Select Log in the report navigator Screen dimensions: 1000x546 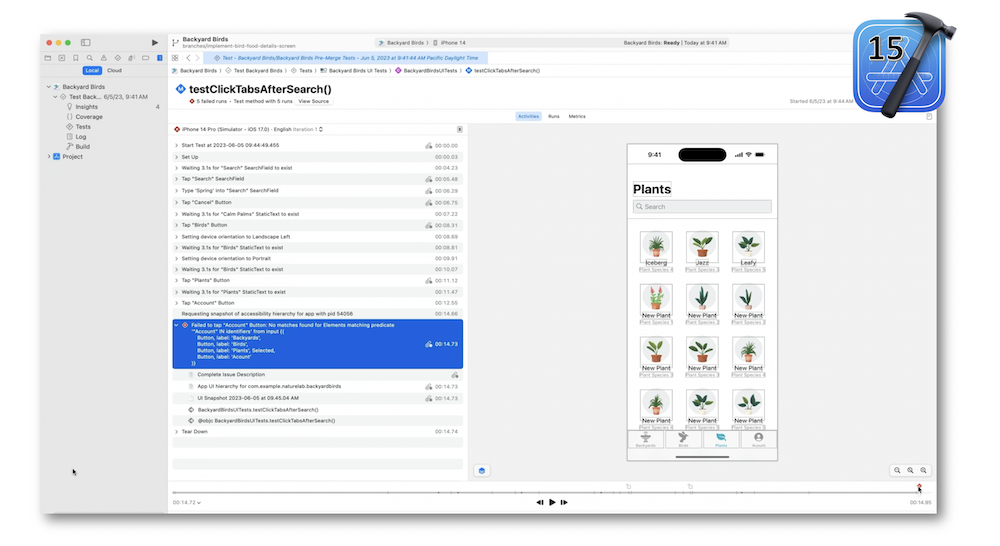pyautogui.click(x=80, y=136)
